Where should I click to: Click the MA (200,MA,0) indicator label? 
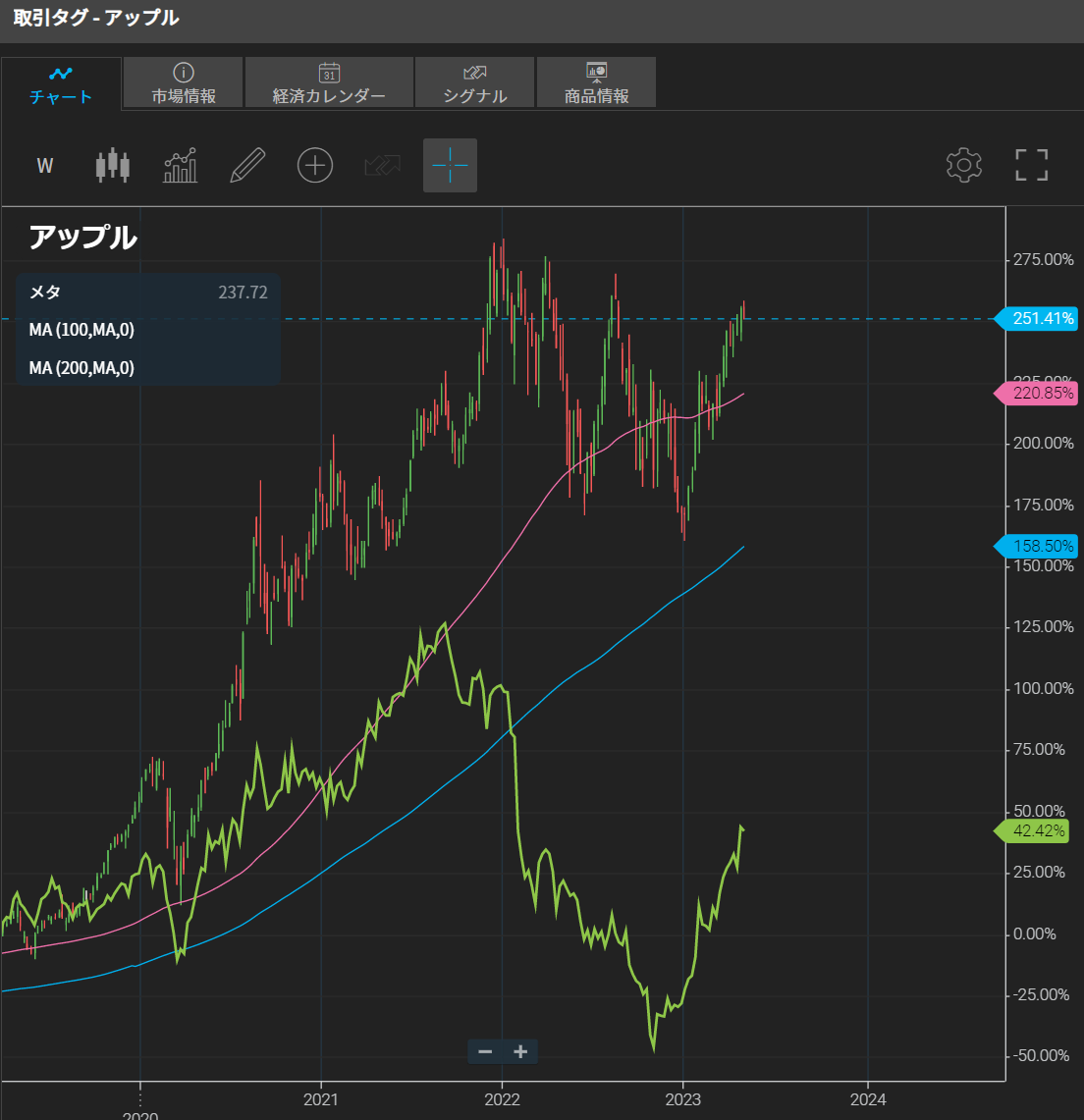coord(81,368)
